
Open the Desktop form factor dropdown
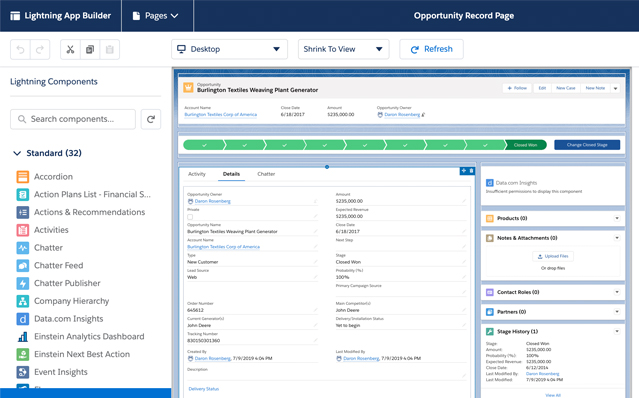point(229,49)
